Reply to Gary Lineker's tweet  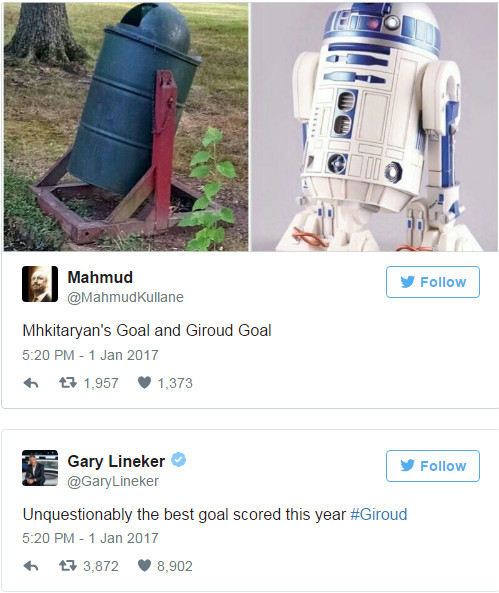click(31, 566)
